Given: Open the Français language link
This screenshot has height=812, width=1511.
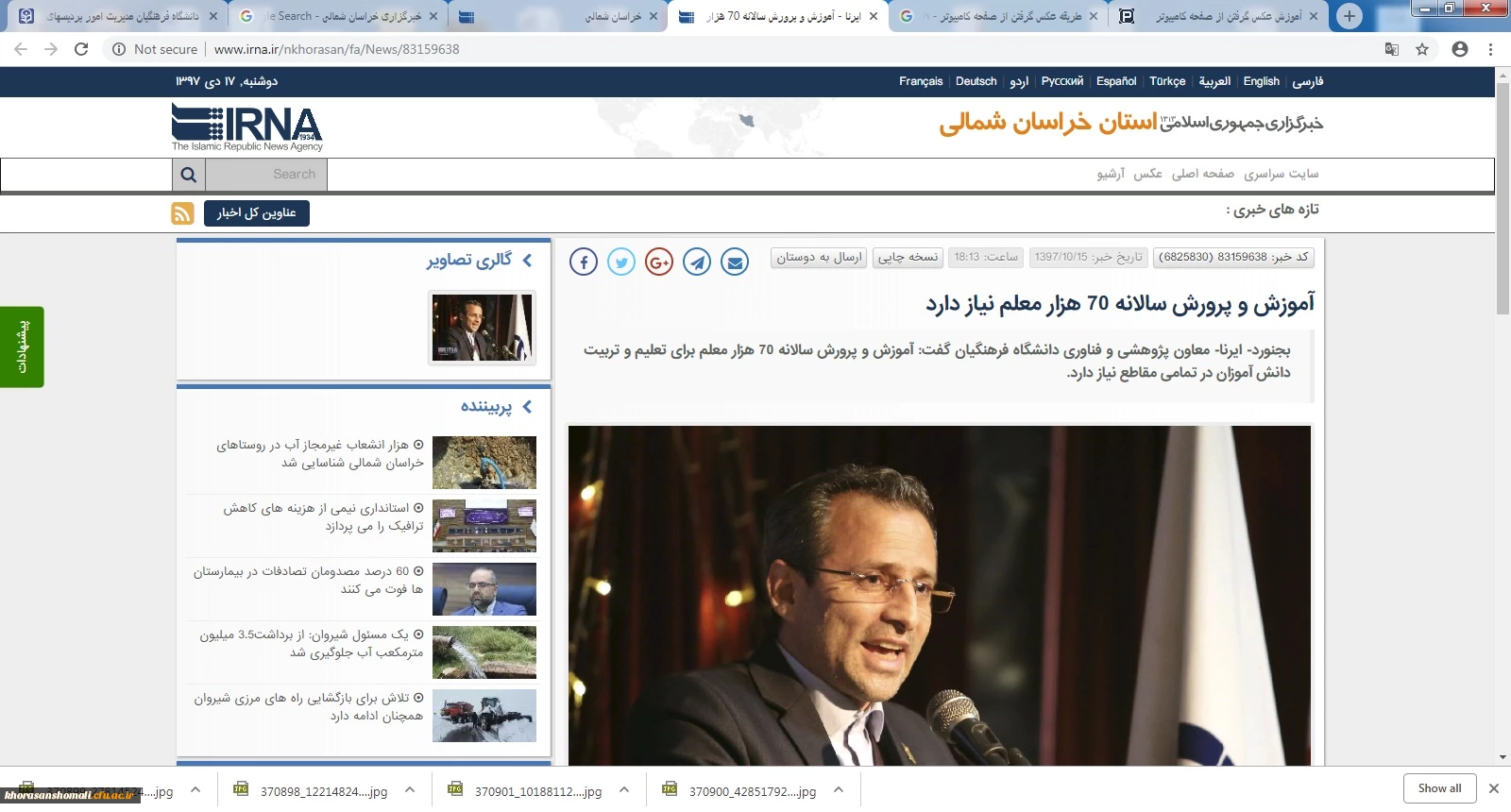Looking at the screenshot, I should click(920, 81).
